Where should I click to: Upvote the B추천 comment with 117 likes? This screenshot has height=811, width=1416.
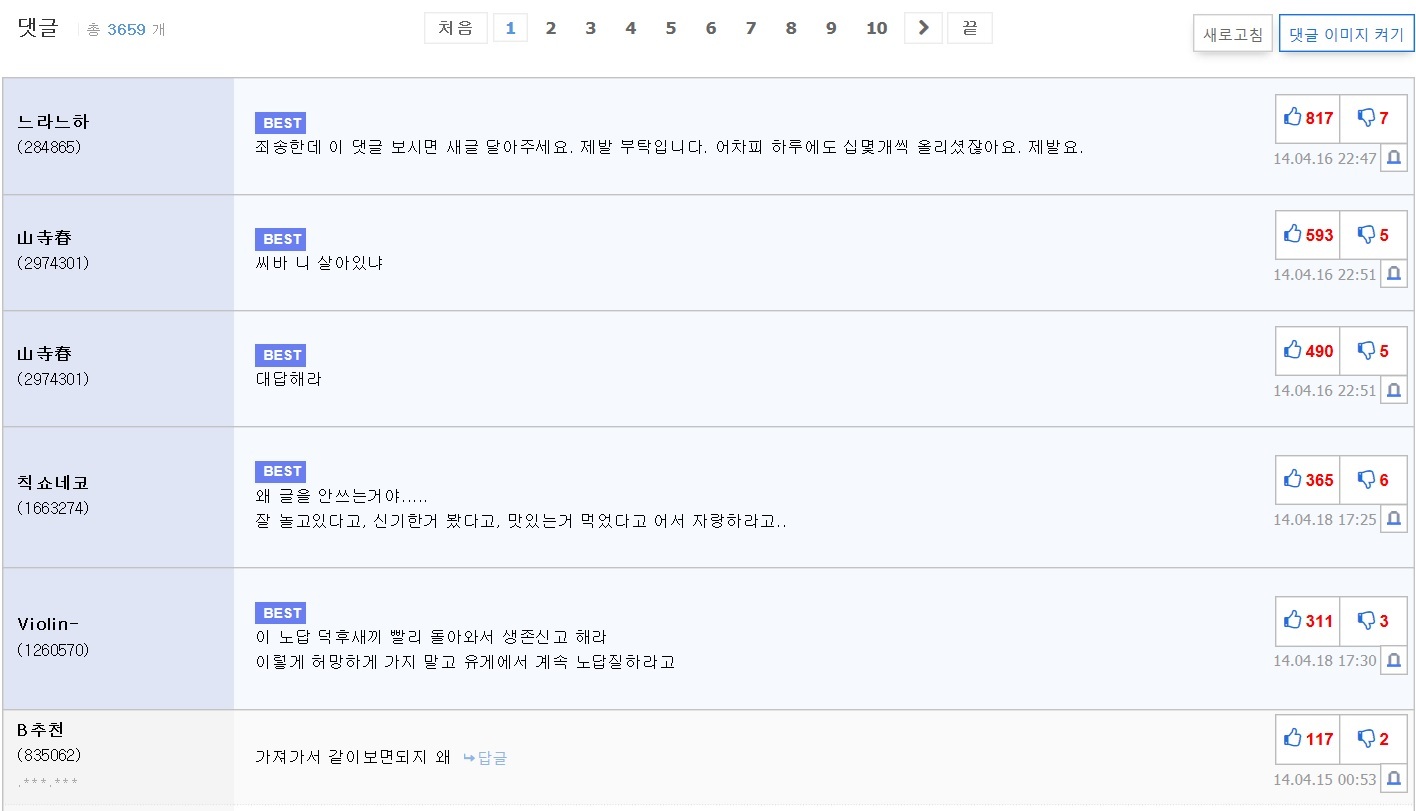(1307, 739)
